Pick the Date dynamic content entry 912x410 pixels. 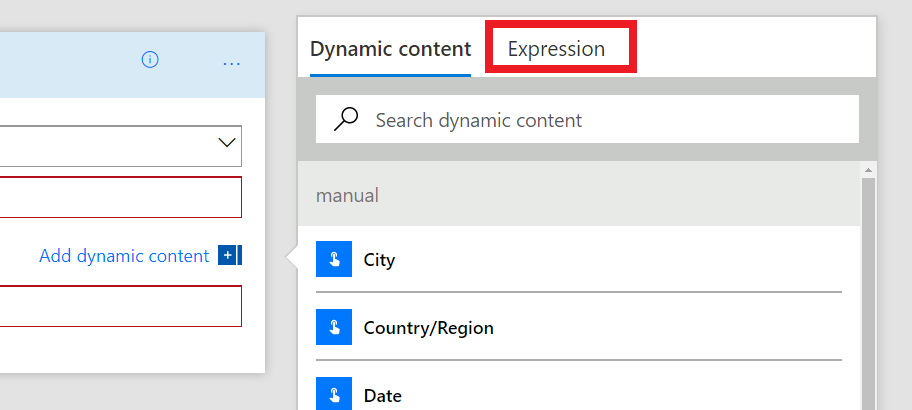point(382,395)
